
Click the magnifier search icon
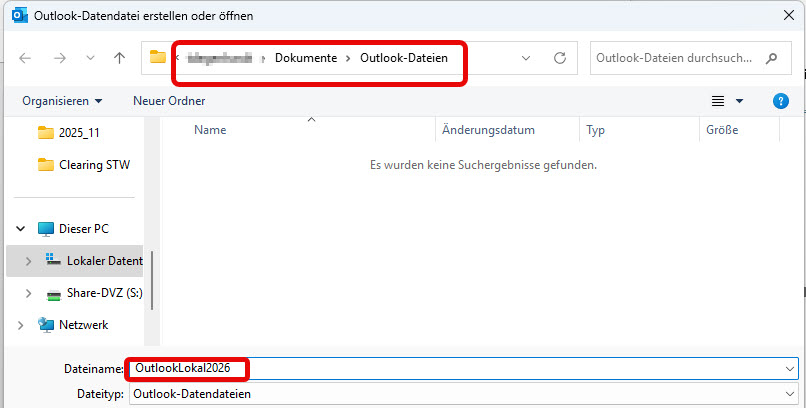click(x=771, y=58)
